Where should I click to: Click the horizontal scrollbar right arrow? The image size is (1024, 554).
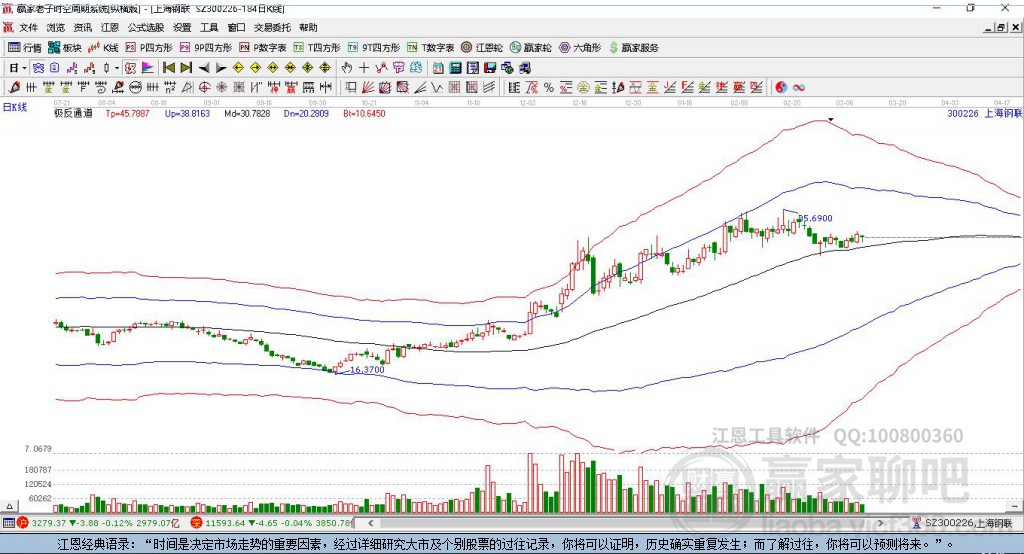click(x=880, y=523)
